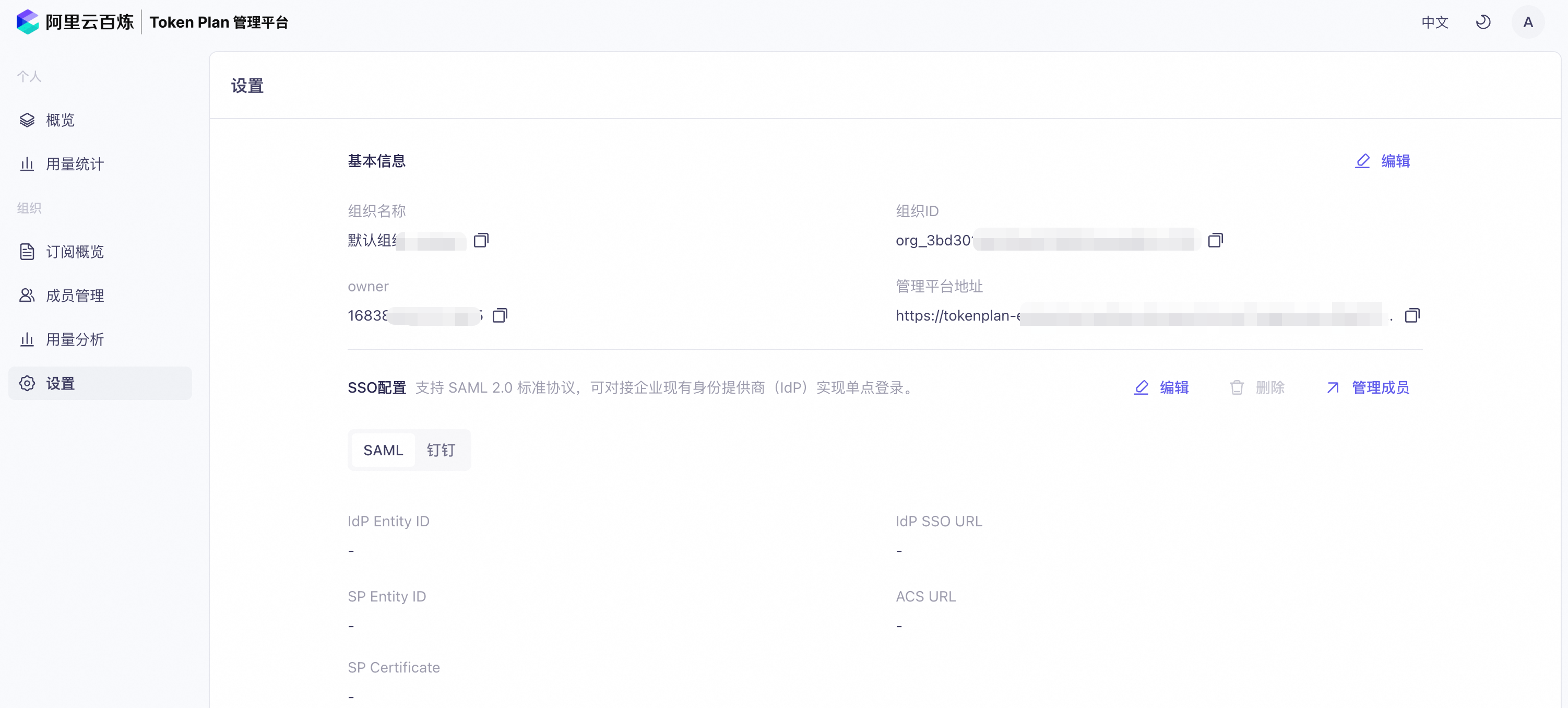Viewport: 1568px width, 708px height.
Task: Switch to the 钉钉 tab
Action: point(441,450)
